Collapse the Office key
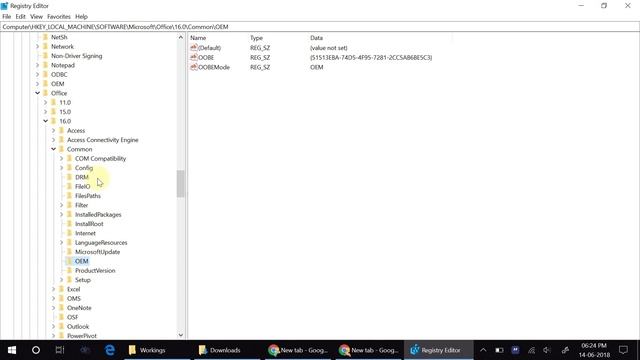Image resolution: width=640 pixels, height=360 pixels. point(38,93)
